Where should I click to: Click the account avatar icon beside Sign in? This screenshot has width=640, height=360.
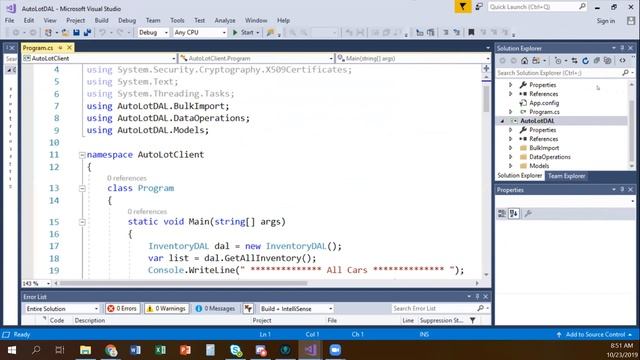coord(631,21)
